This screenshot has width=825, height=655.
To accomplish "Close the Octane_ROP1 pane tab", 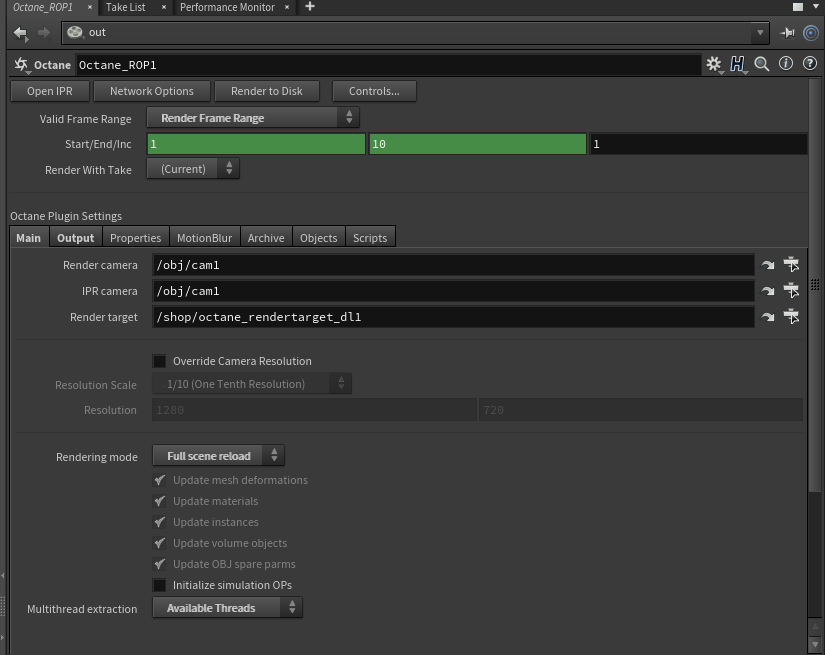I will point(89,7).
